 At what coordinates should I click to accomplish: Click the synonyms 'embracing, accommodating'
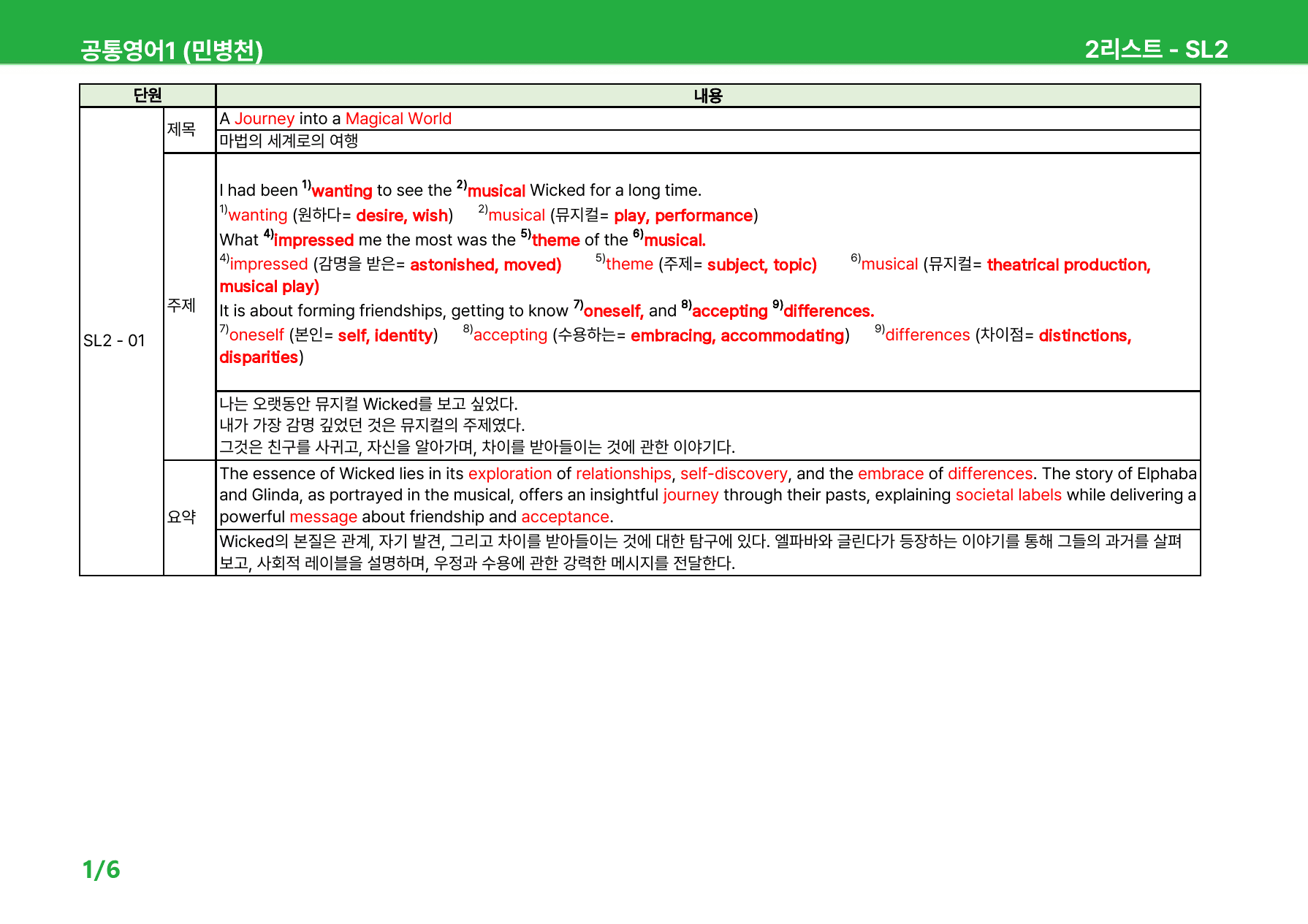pyautogui.click(x=737, y=335)
